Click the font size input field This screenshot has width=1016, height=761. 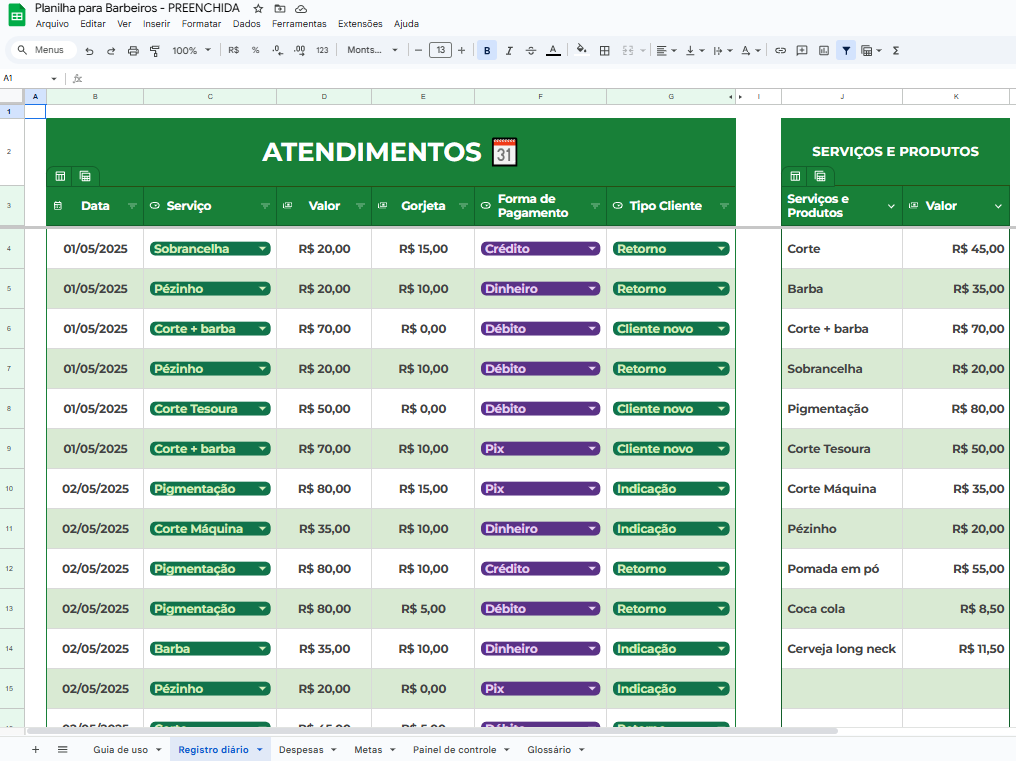[440, 50]
